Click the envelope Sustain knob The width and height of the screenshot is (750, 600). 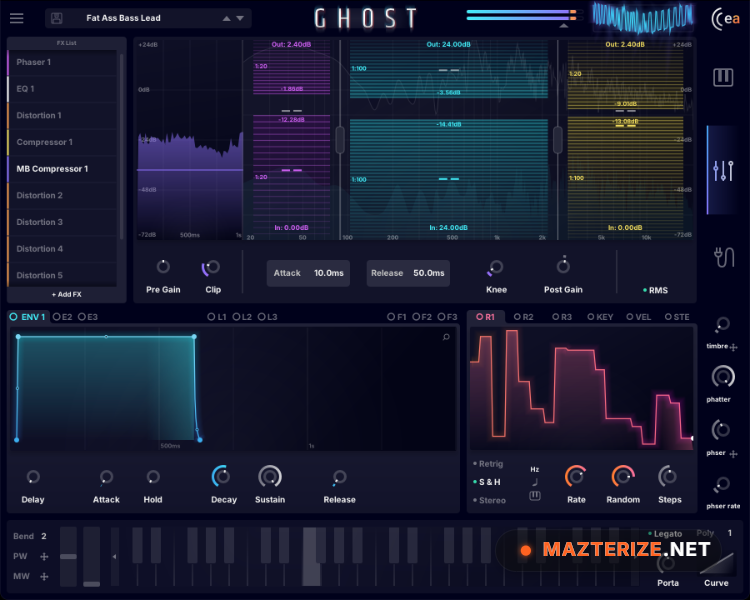(x=270, y=476)
